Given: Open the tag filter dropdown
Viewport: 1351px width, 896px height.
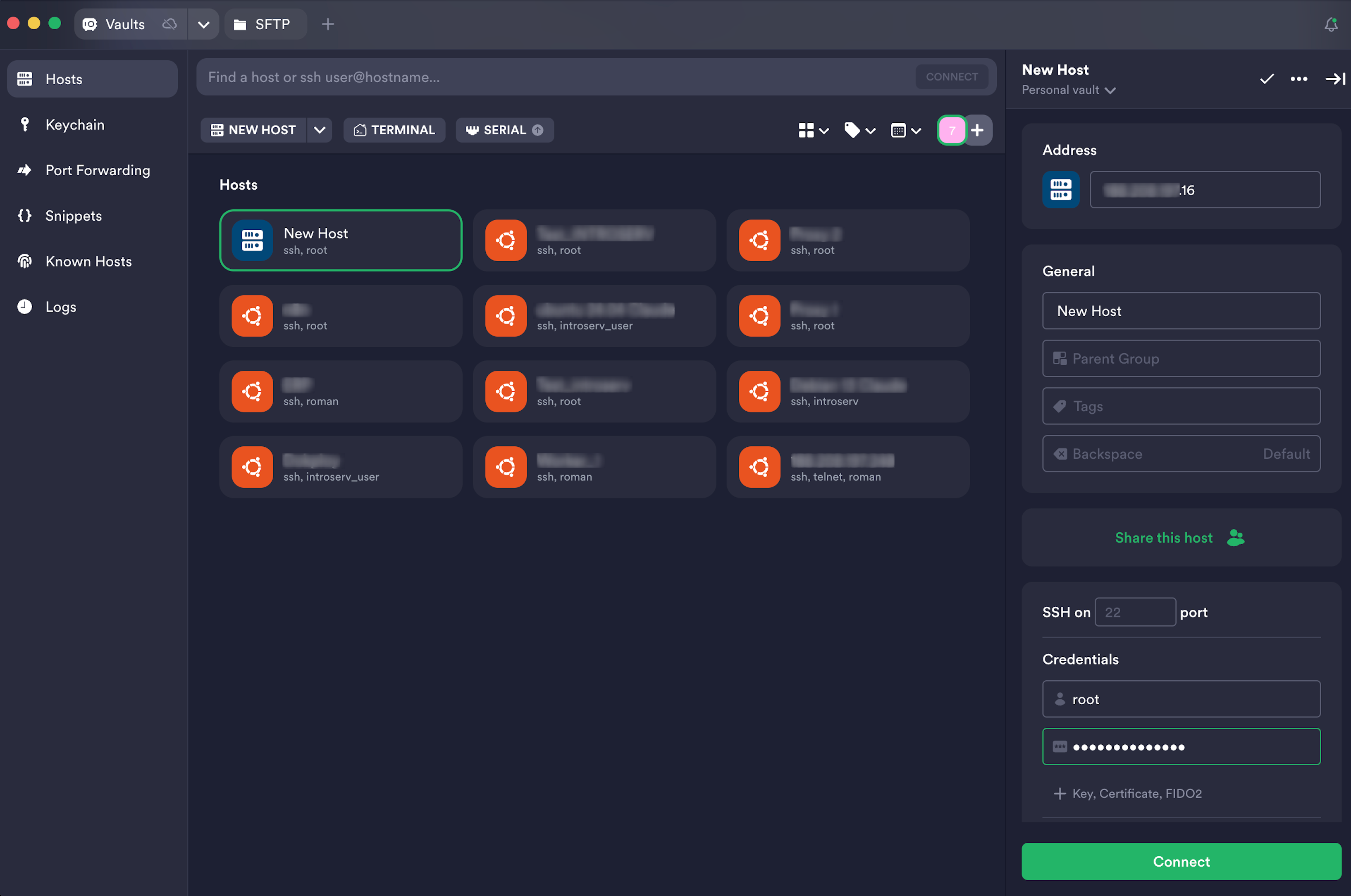Looking at the screenshot, I should [x=859, y=130].
